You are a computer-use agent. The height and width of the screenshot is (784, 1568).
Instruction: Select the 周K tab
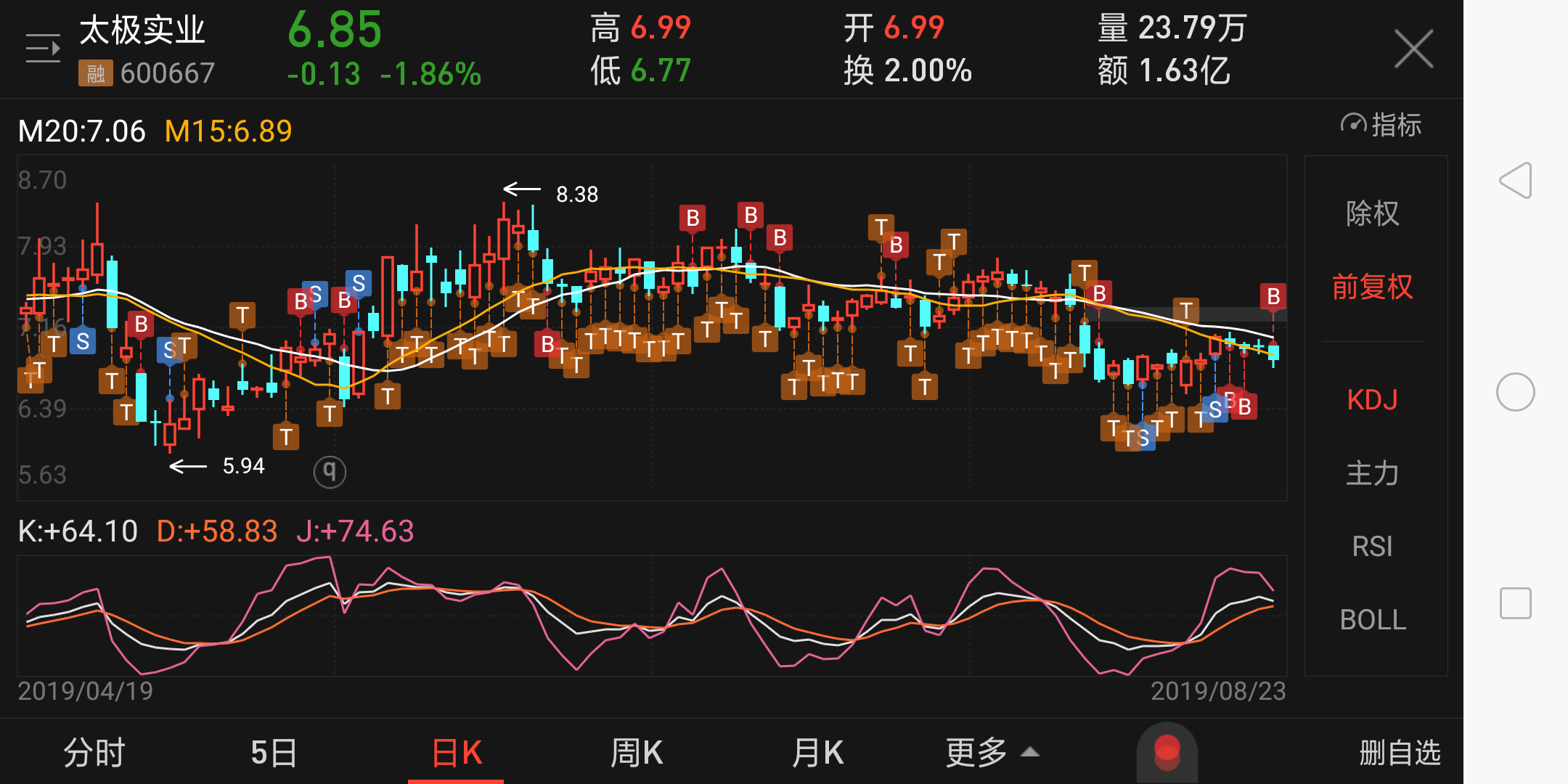637,753
